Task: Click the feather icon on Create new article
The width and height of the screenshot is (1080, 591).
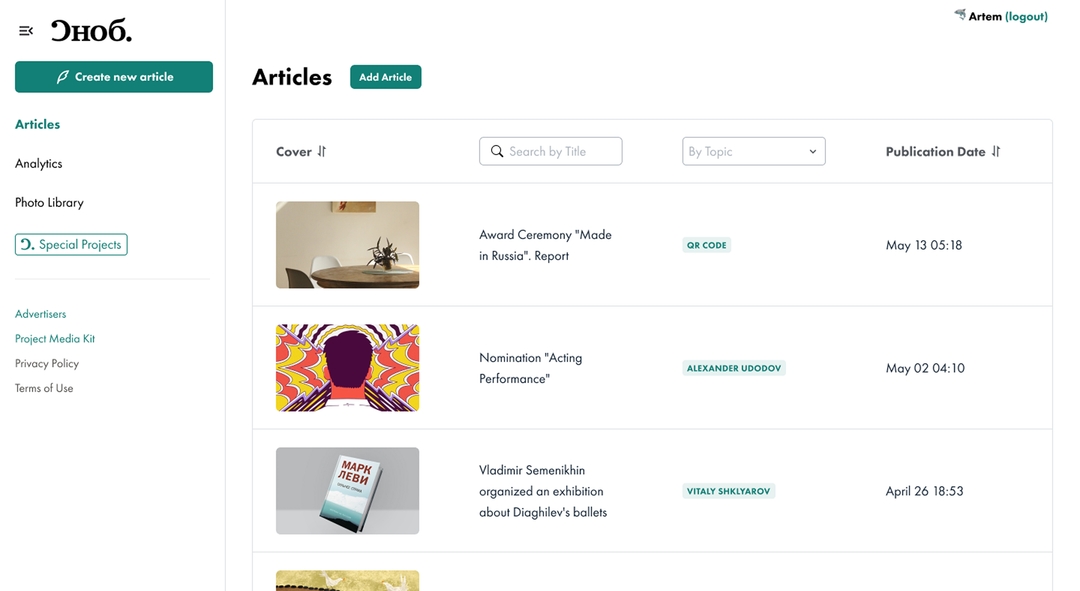Action: click(x=63, y=77)
